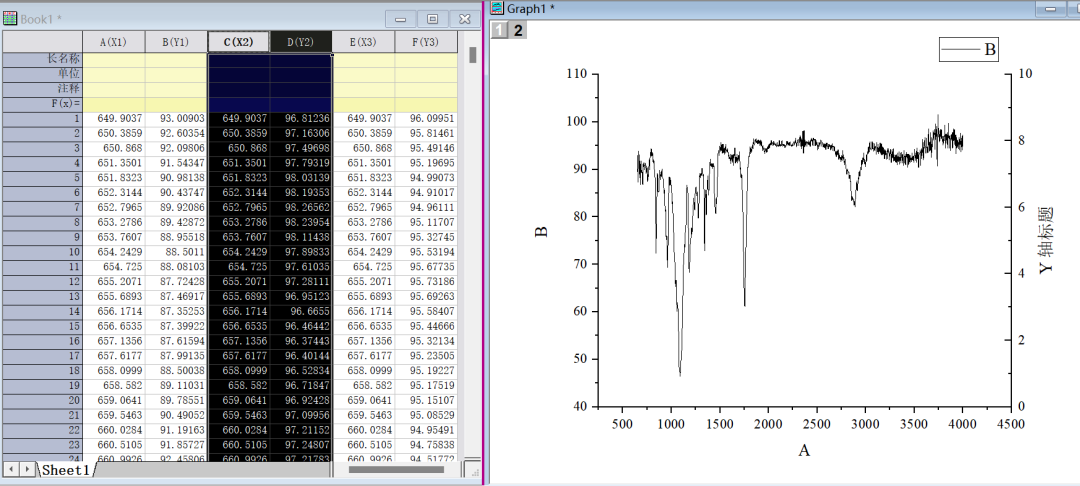Select the F(Y3) column header
Viewport: 1080px width, 486px height.
tap(426, 42)
